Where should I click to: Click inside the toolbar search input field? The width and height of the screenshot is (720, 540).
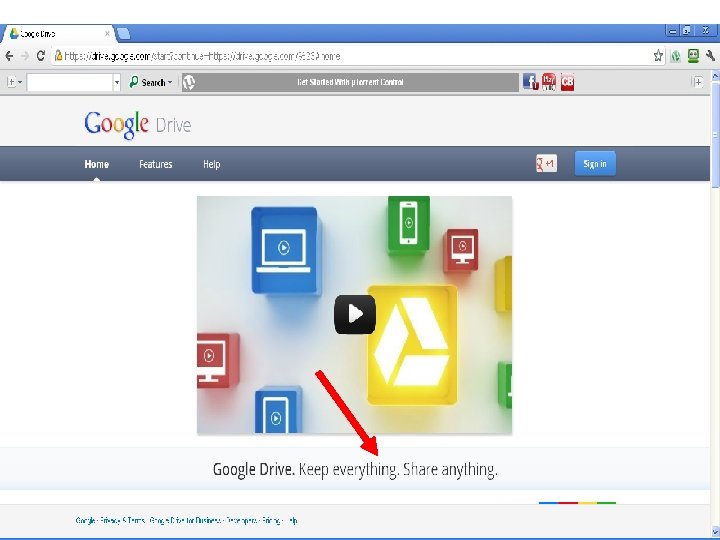pyautogui.click(x=70, y=83)
